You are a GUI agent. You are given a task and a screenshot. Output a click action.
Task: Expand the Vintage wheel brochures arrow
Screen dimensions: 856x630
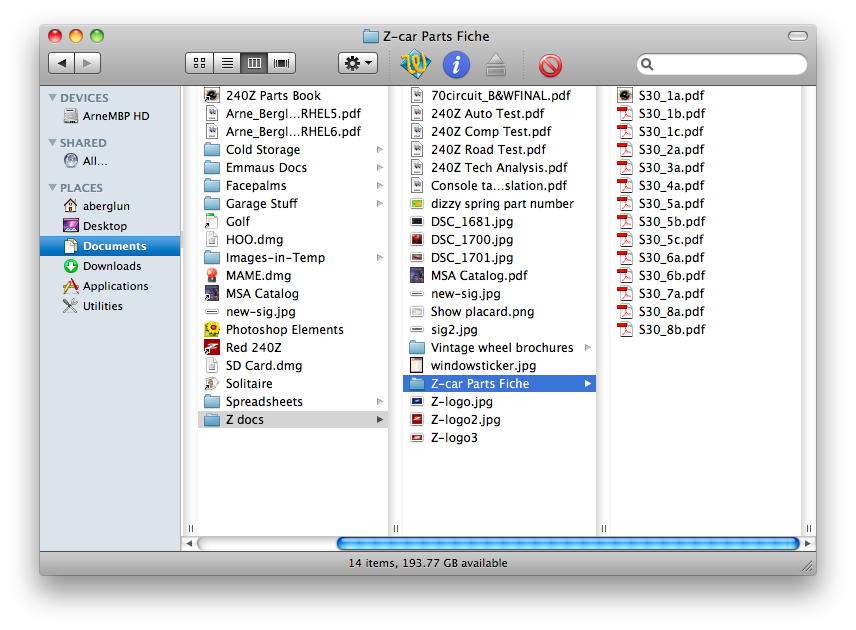coord(588,348)
